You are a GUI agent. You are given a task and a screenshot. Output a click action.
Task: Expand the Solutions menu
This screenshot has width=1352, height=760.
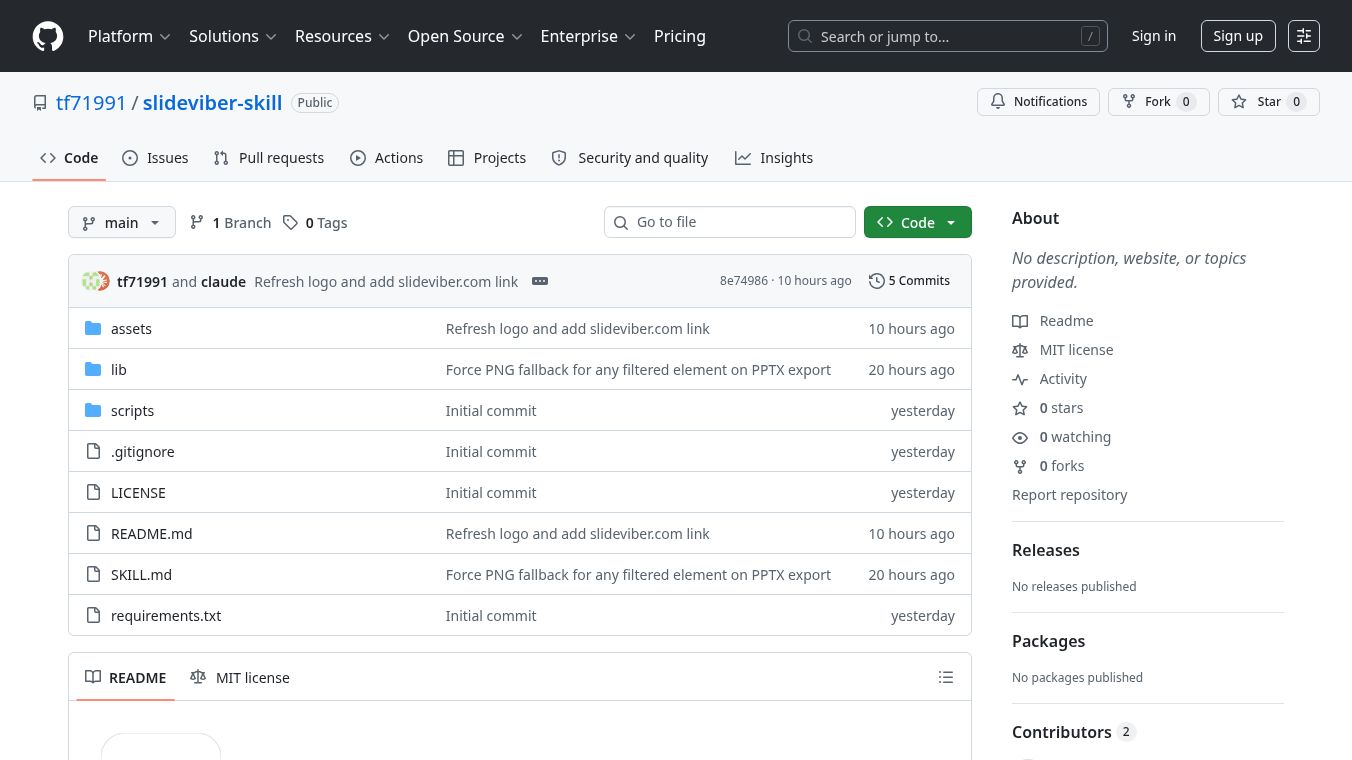click(233, 36)
